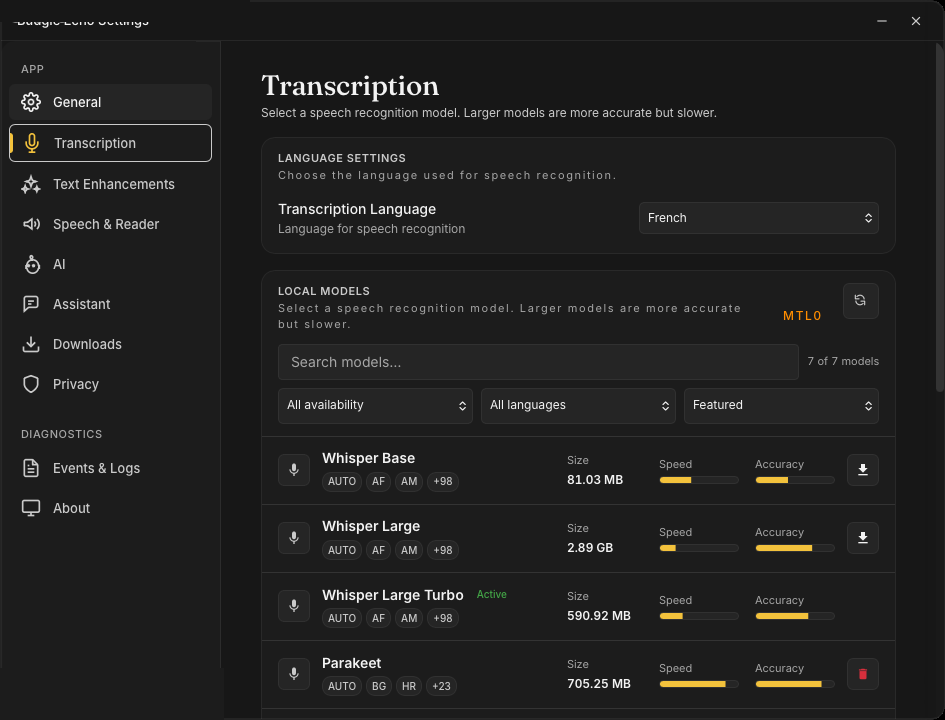
Task: Click the '7 of 7 models' counter
Action: point(843,362)
